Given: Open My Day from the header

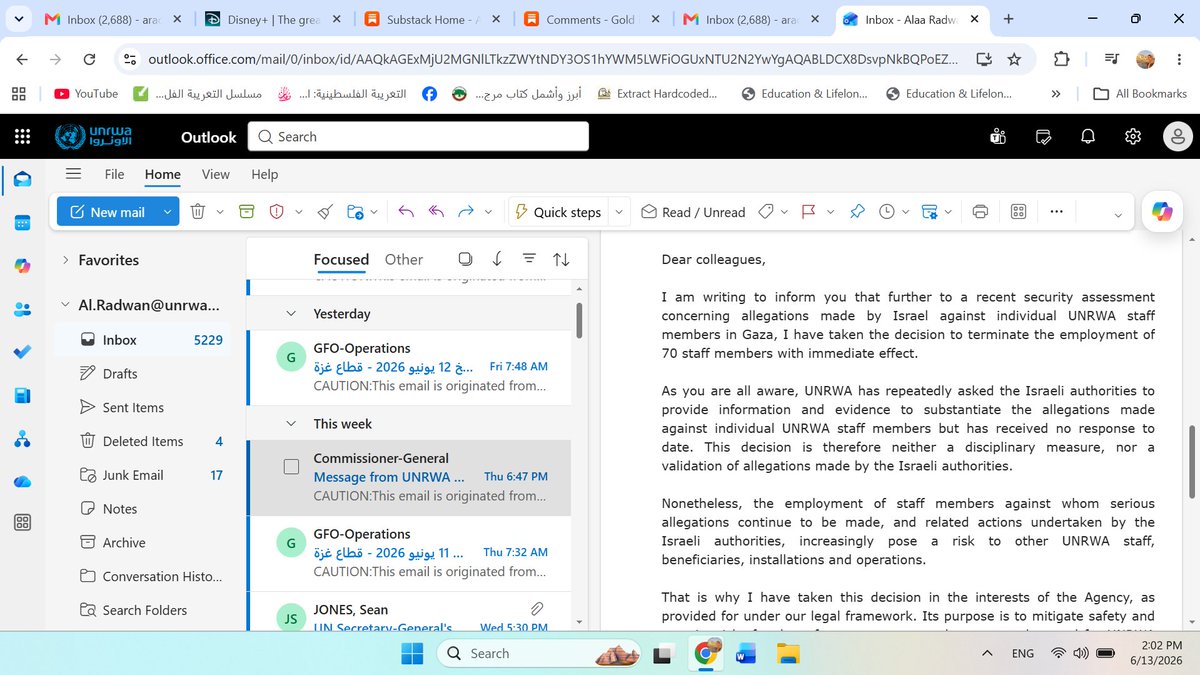Looking at the screenshot, I should click(x=1044, y=137).
